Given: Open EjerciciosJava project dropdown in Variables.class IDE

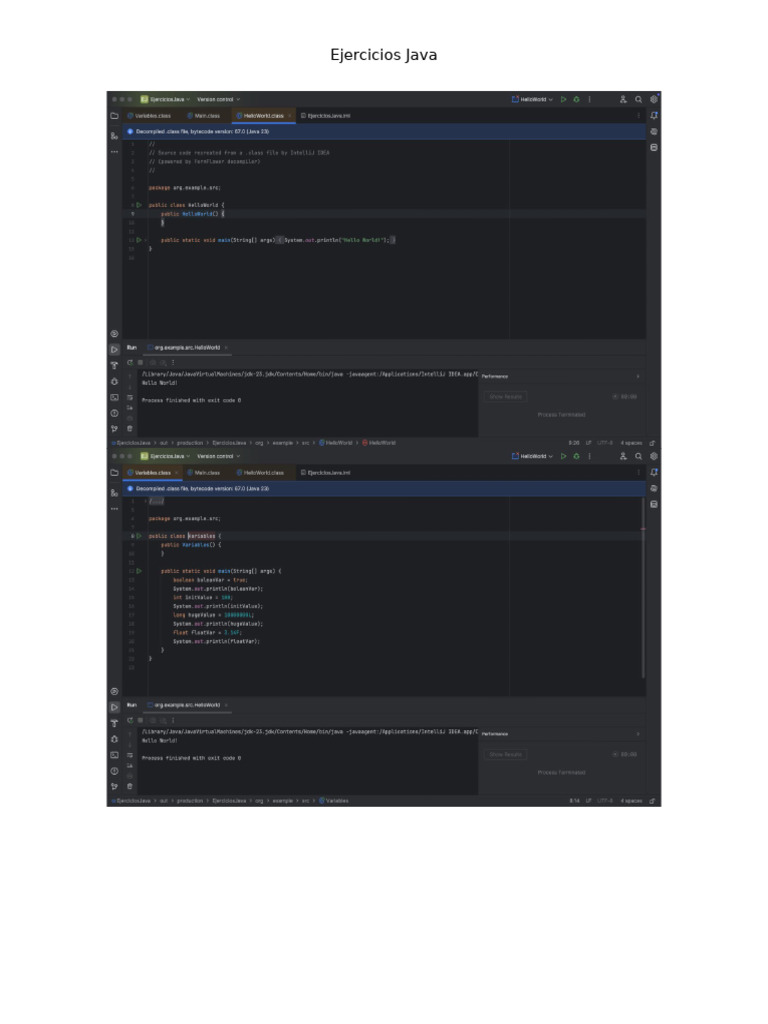Looking at the screenshot, I should point(166,456).
